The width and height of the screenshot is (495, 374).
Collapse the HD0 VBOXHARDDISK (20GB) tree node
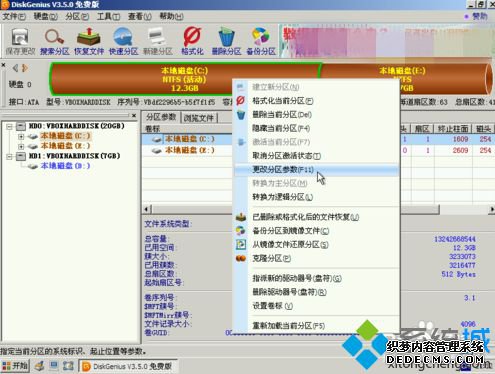pos(10,126)
